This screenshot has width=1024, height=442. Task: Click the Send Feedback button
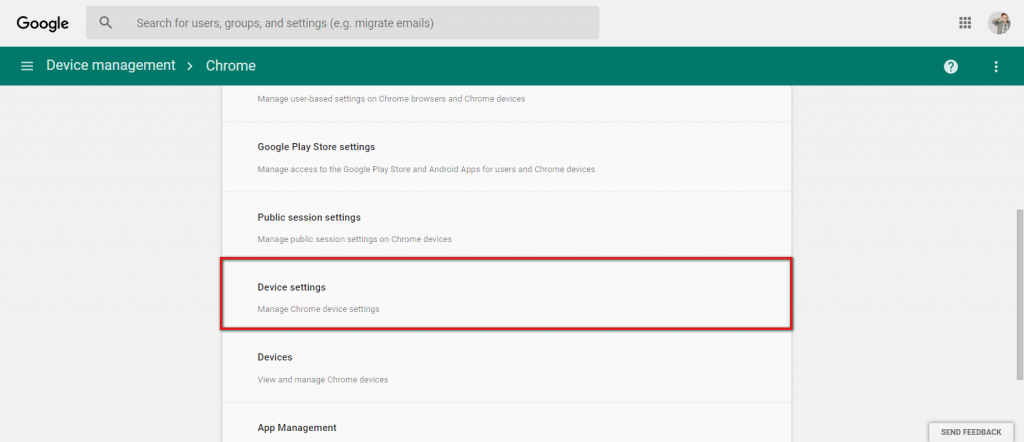click(x=970, y=432)
